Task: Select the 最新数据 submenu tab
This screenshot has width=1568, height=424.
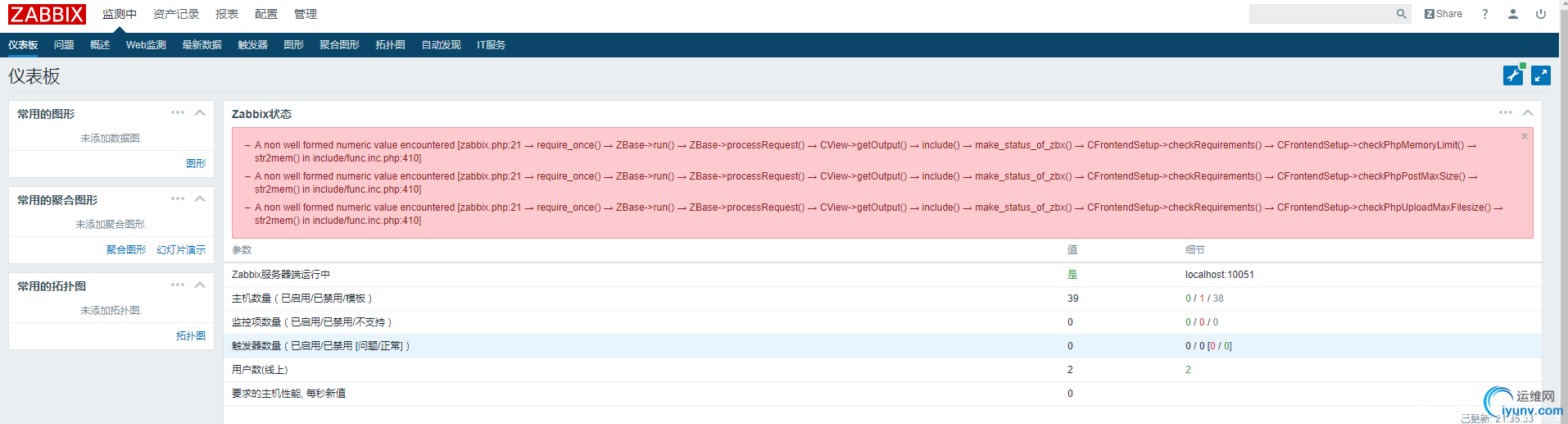Action: pyautogui.click(x=202, y=45)
